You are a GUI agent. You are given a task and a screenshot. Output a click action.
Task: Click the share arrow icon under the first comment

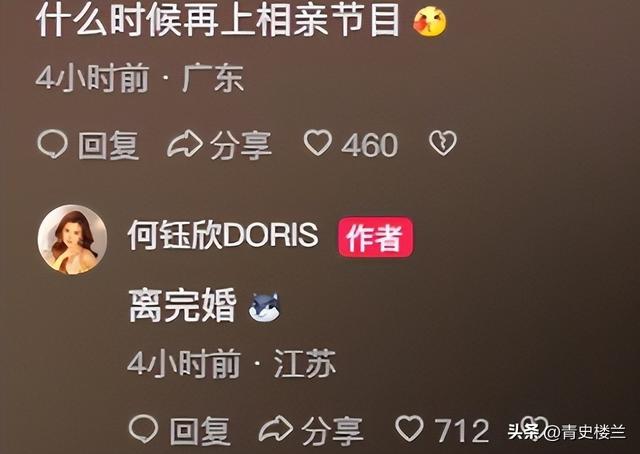coord(185,145)
